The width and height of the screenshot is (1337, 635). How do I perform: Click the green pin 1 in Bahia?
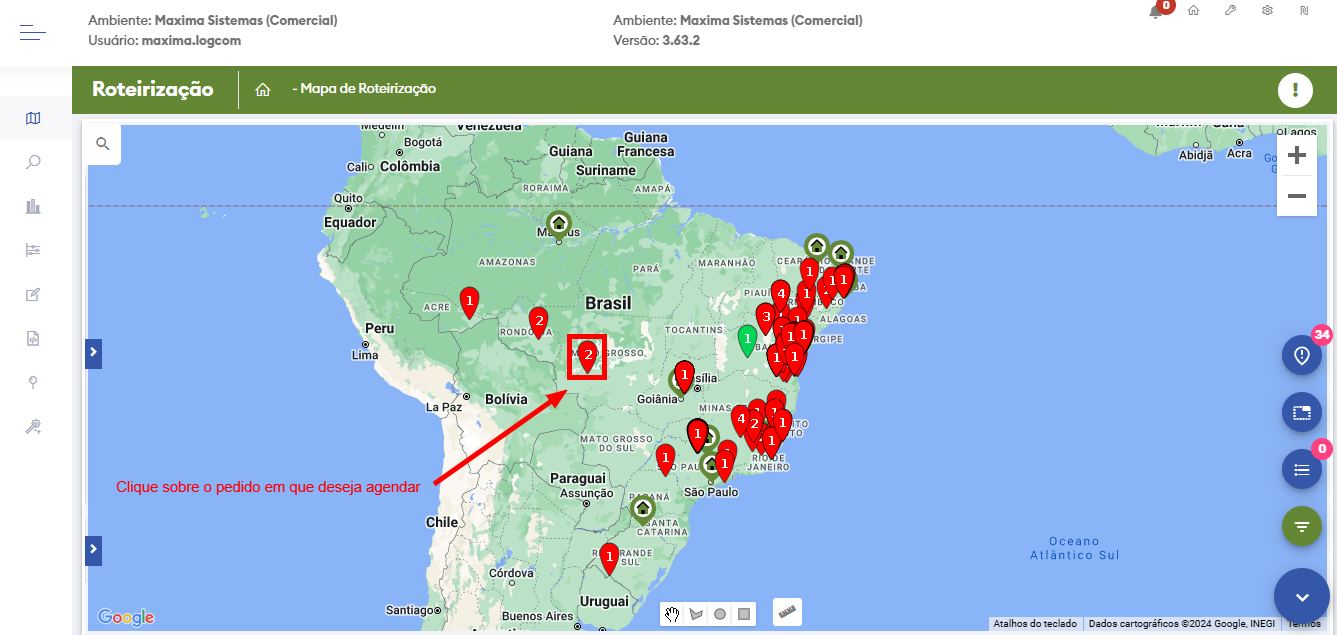coord(747,341)
